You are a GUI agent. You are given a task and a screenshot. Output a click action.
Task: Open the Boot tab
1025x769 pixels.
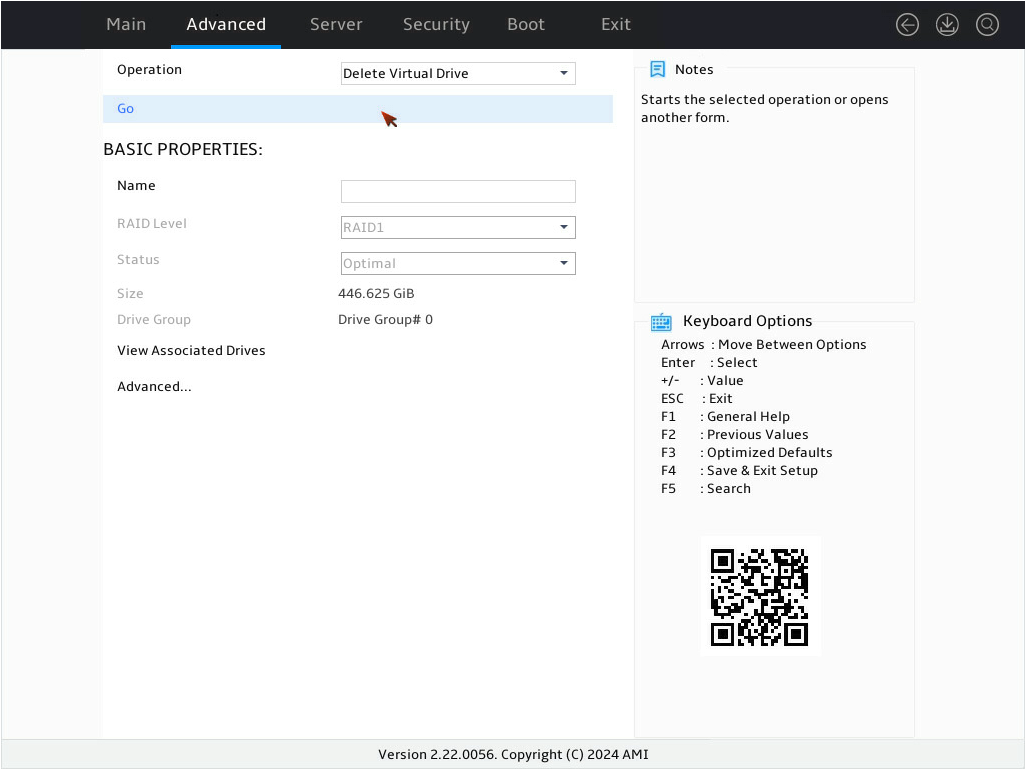pyautogui.click(x=526, y=24)
